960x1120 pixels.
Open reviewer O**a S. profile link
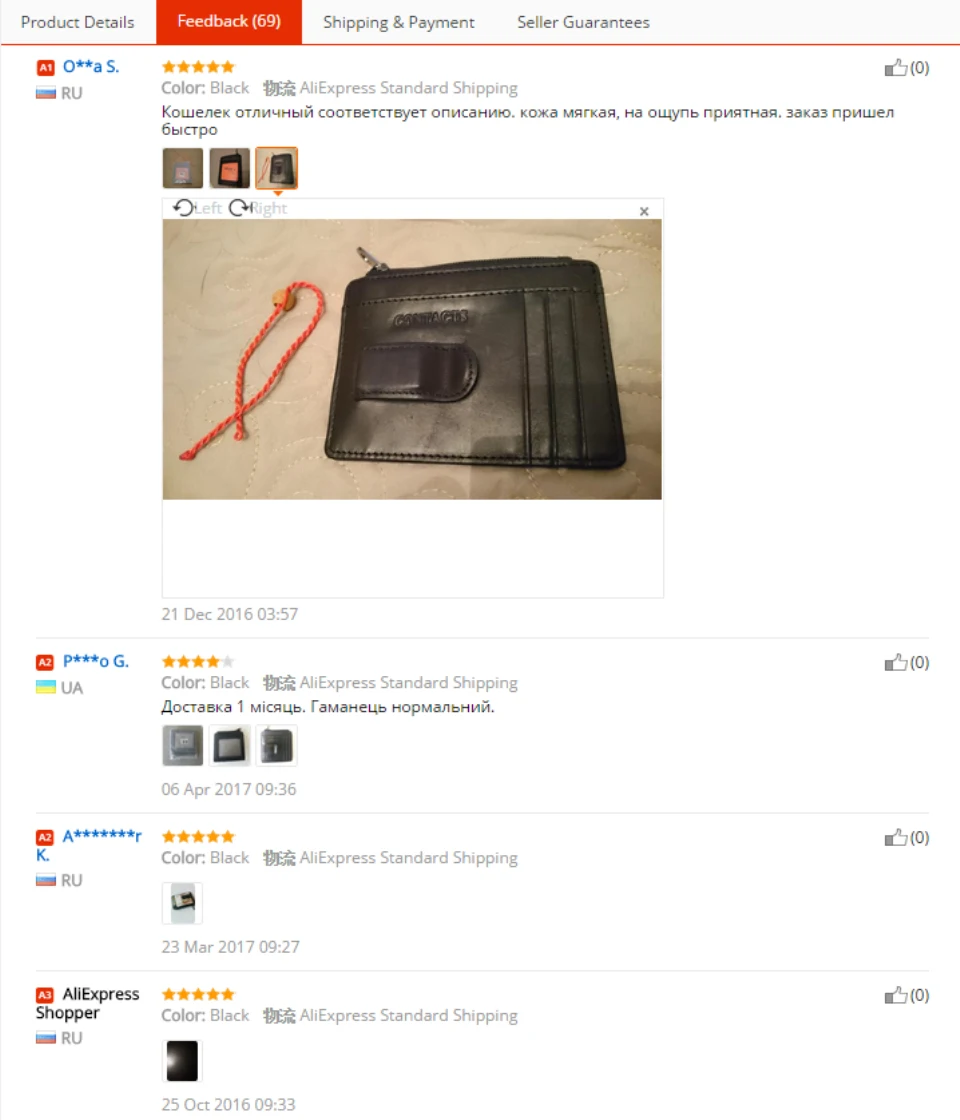91,66
